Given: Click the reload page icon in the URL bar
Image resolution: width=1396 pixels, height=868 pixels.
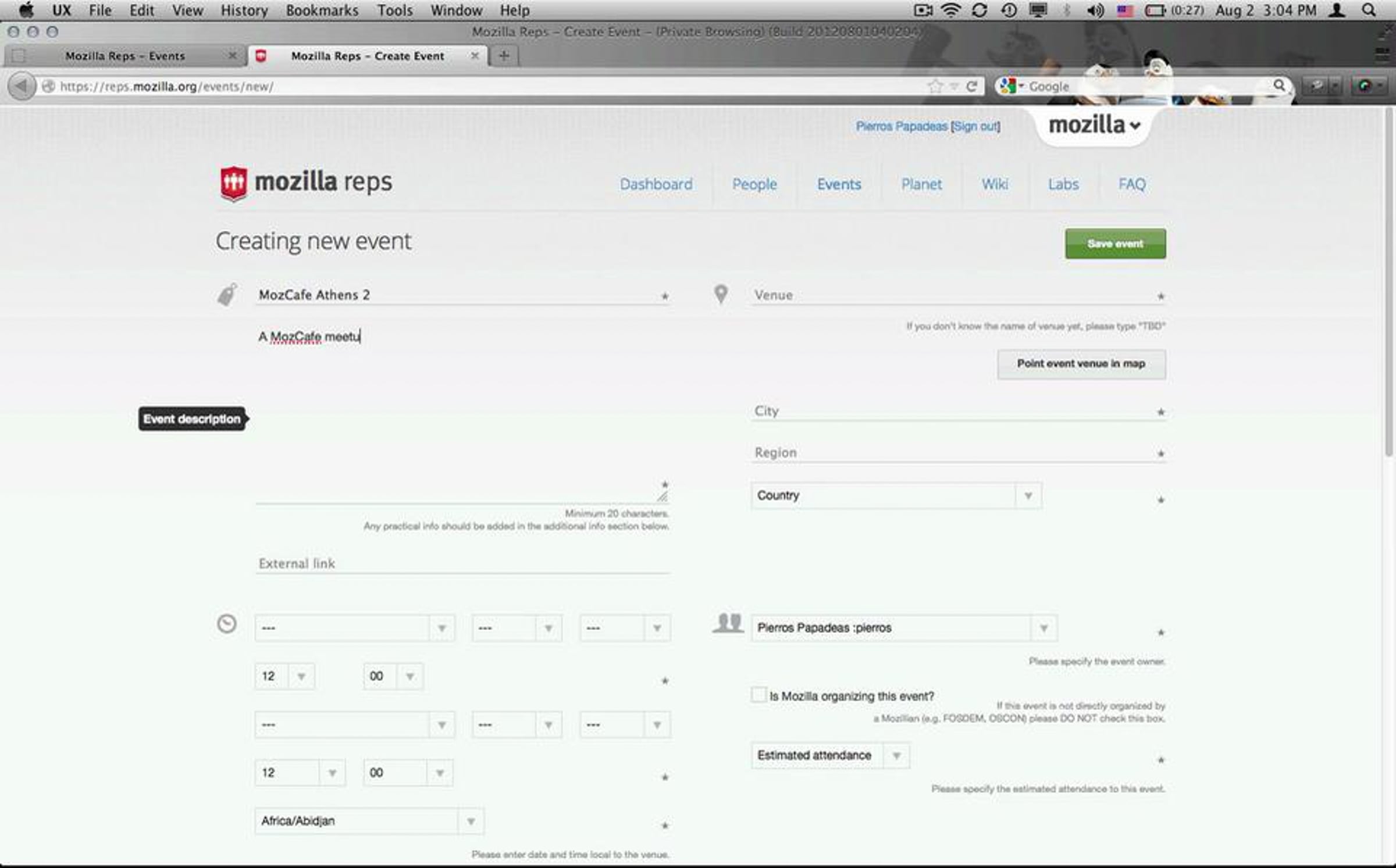Looking at the screenshot, I should [971, 86].
